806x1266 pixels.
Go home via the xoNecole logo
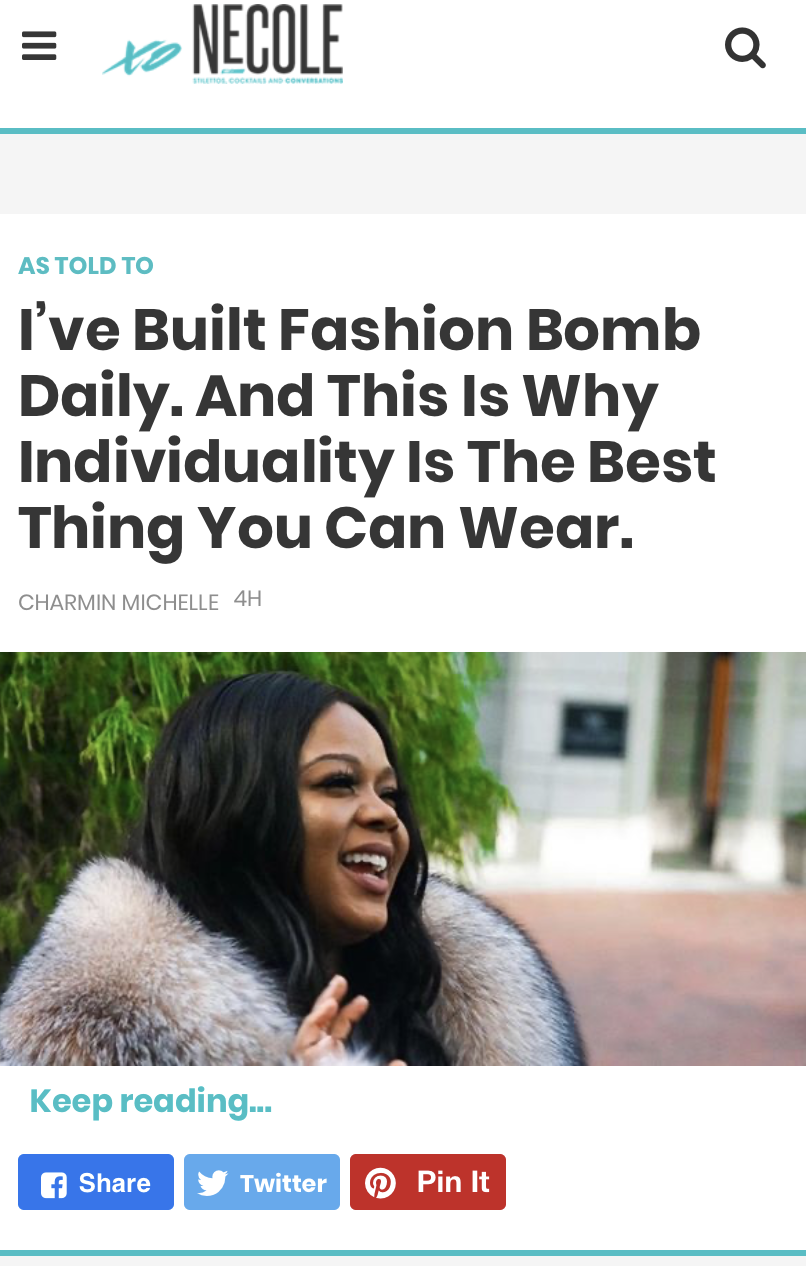pos(223,45)
